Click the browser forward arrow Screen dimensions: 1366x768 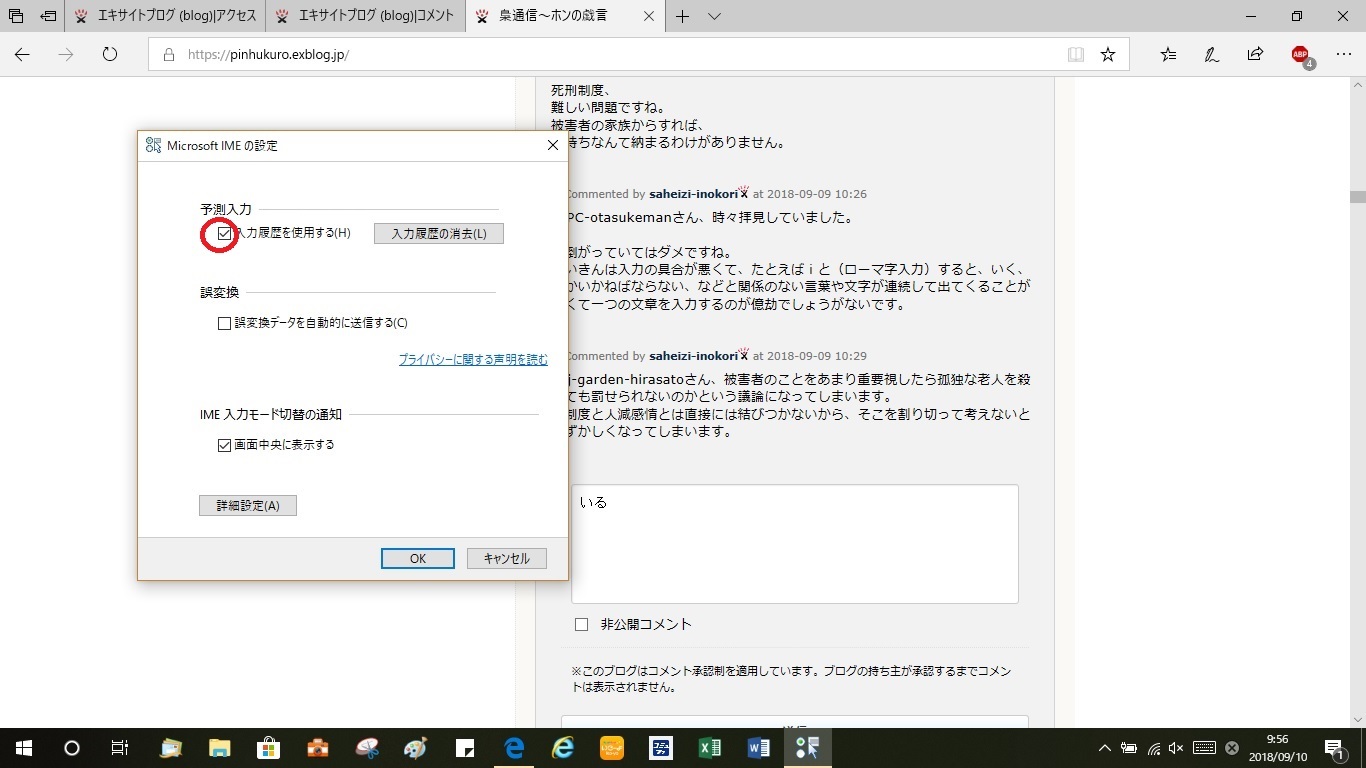tap(66, 55)
